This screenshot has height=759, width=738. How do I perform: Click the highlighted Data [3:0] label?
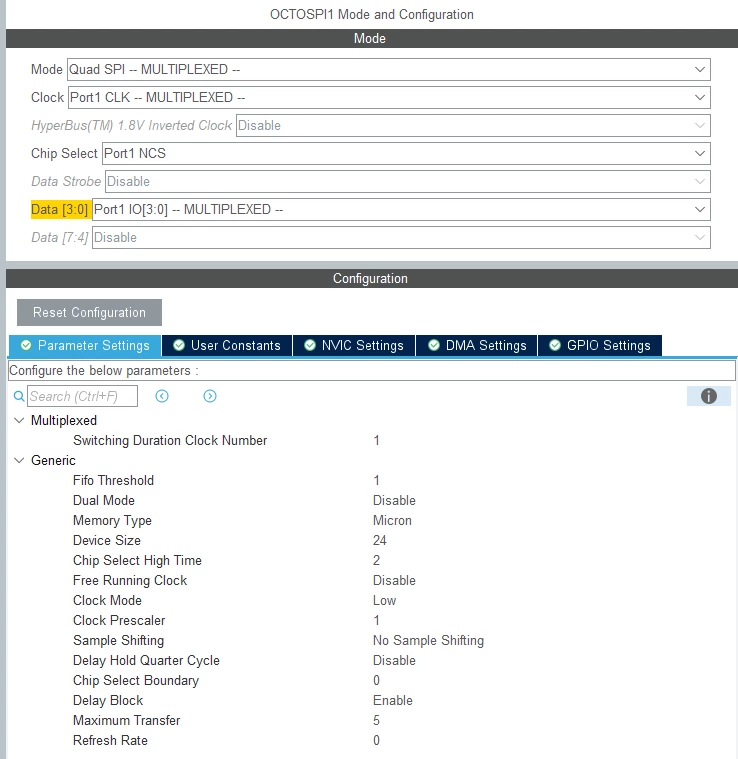(60, 210)
